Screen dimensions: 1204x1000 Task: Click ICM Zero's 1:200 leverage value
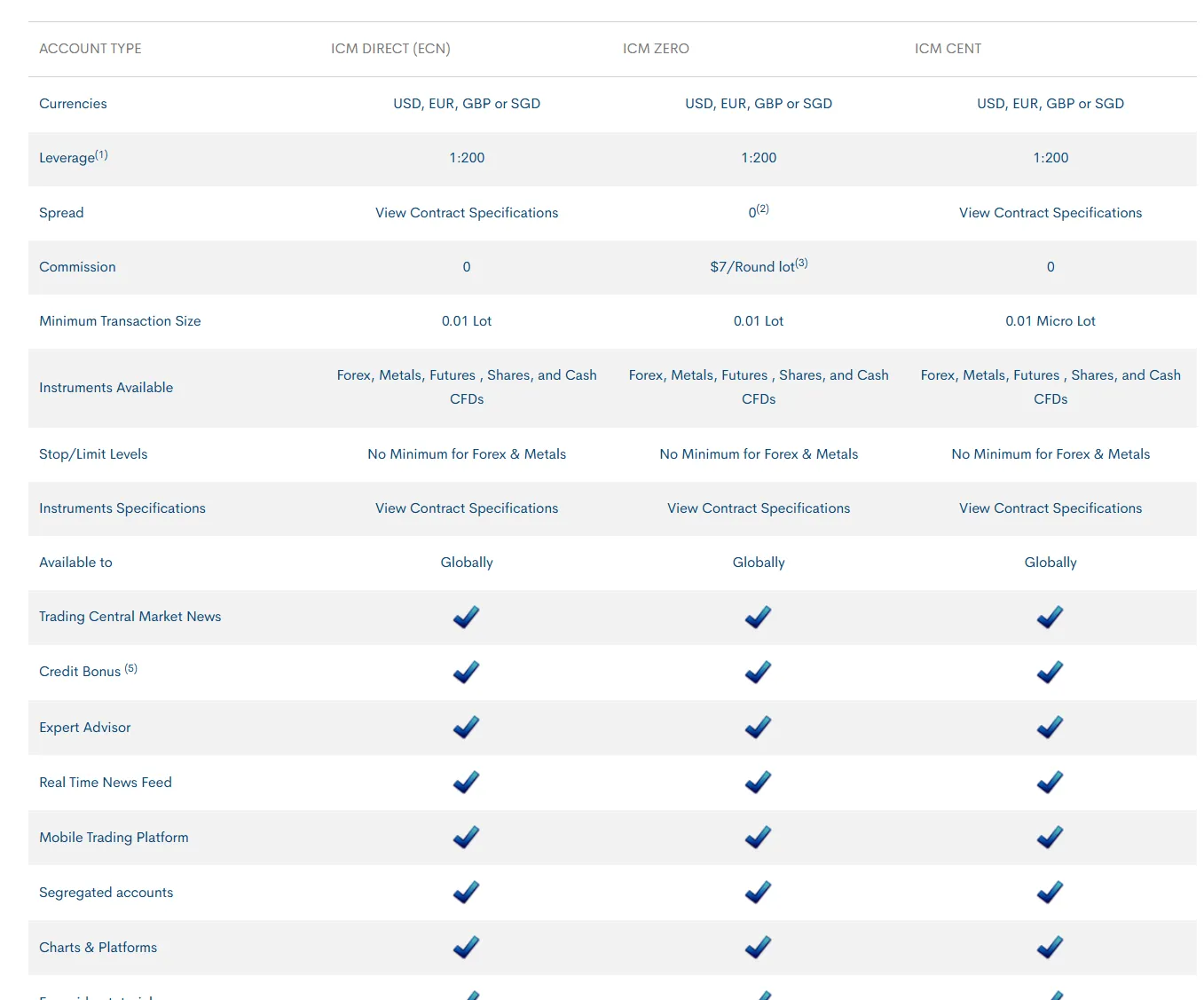759,158
